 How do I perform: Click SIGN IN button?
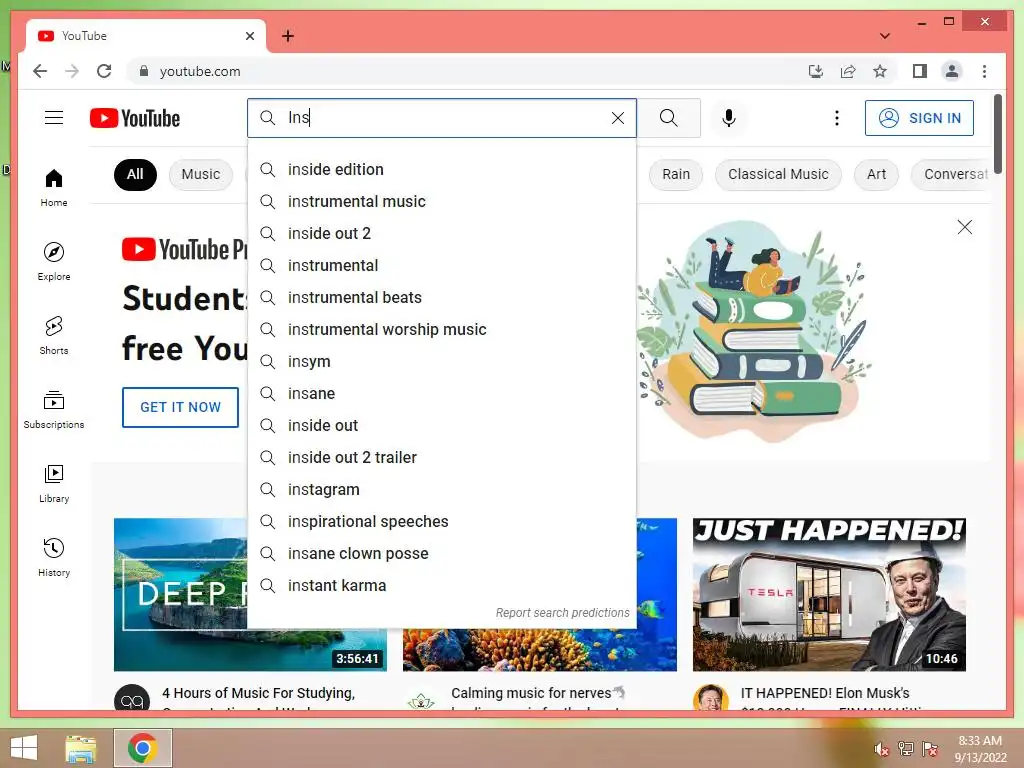[919, 118]
